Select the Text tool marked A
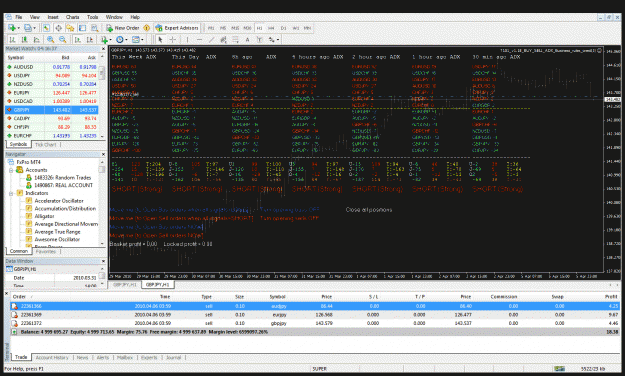Image resolution: width=625 pixels, height=376 pixels. pyautogui.click(x=248, y=39)
